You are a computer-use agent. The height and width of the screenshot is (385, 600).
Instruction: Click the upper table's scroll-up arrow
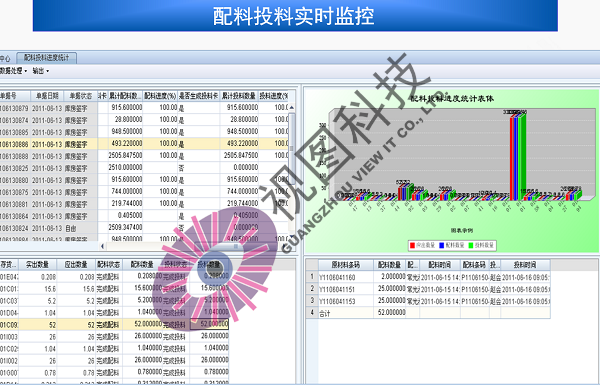tap(292, 108)
